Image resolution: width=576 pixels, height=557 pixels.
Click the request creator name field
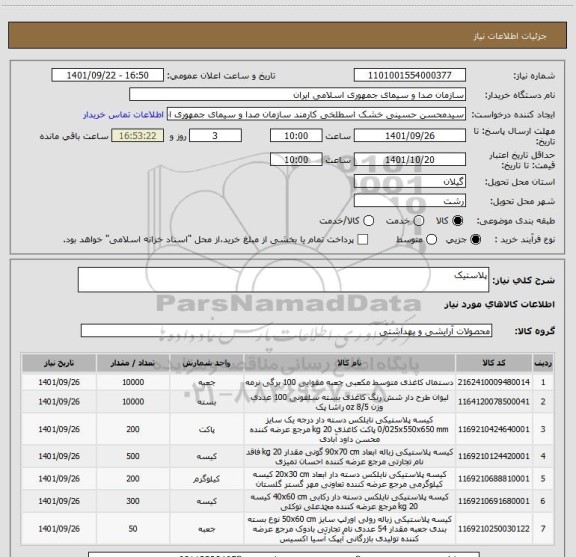[x=316, y=114]
